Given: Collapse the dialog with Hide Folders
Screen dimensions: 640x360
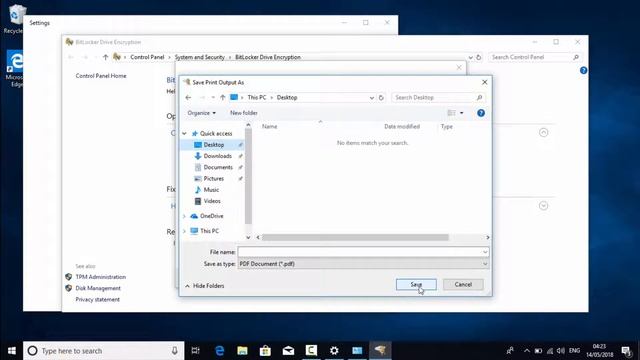Looking at the screenshot, I should (204, 286).
